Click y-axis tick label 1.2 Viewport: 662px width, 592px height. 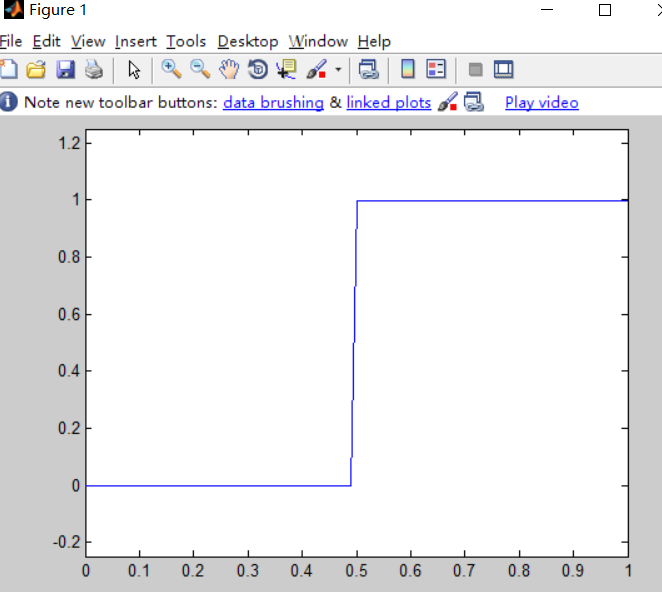69,144
